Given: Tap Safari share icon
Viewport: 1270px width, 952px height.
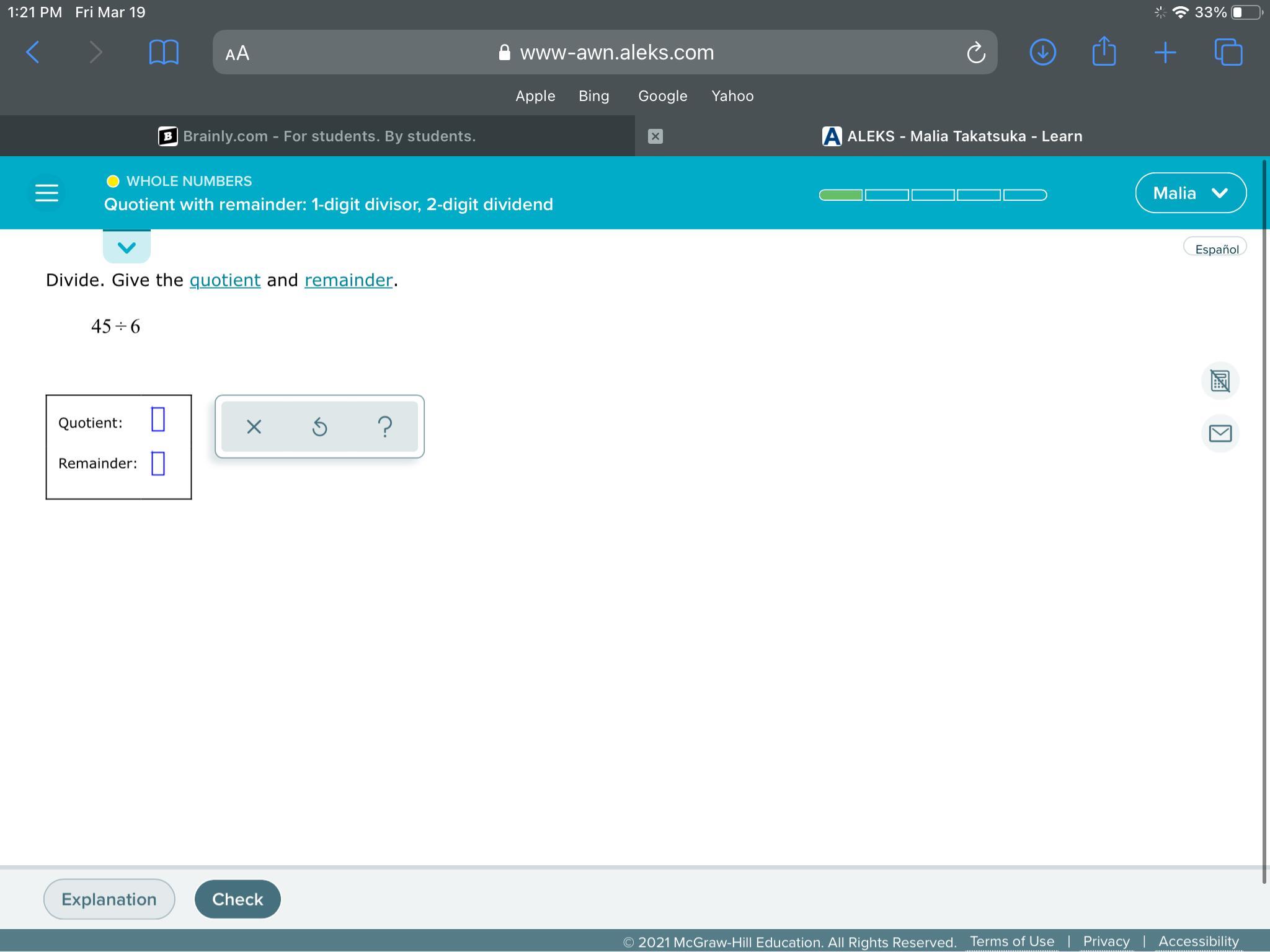Looking at the screenshot, I should (1104, 52).
